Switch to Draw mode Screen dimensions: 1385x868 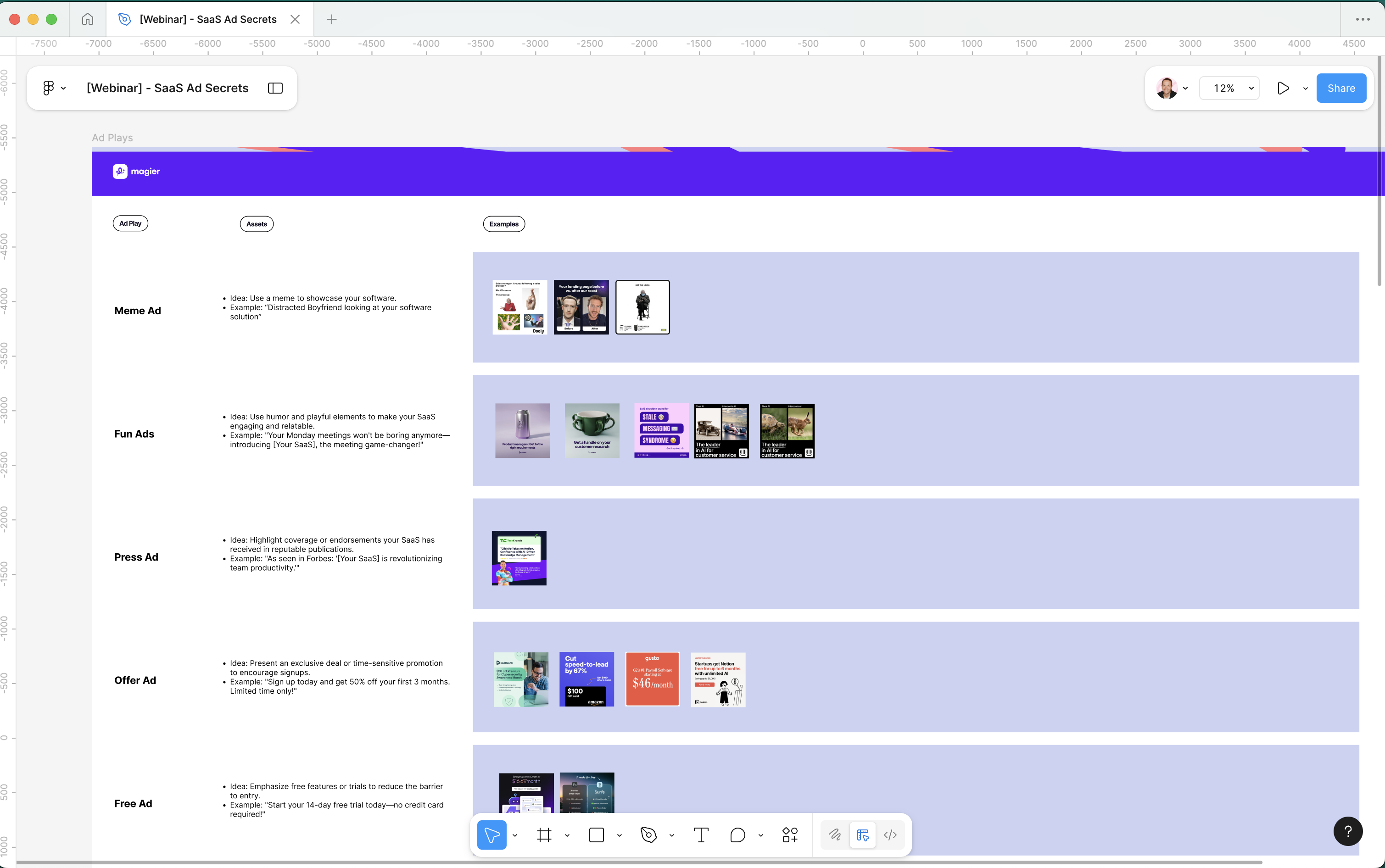pos(834,835)
